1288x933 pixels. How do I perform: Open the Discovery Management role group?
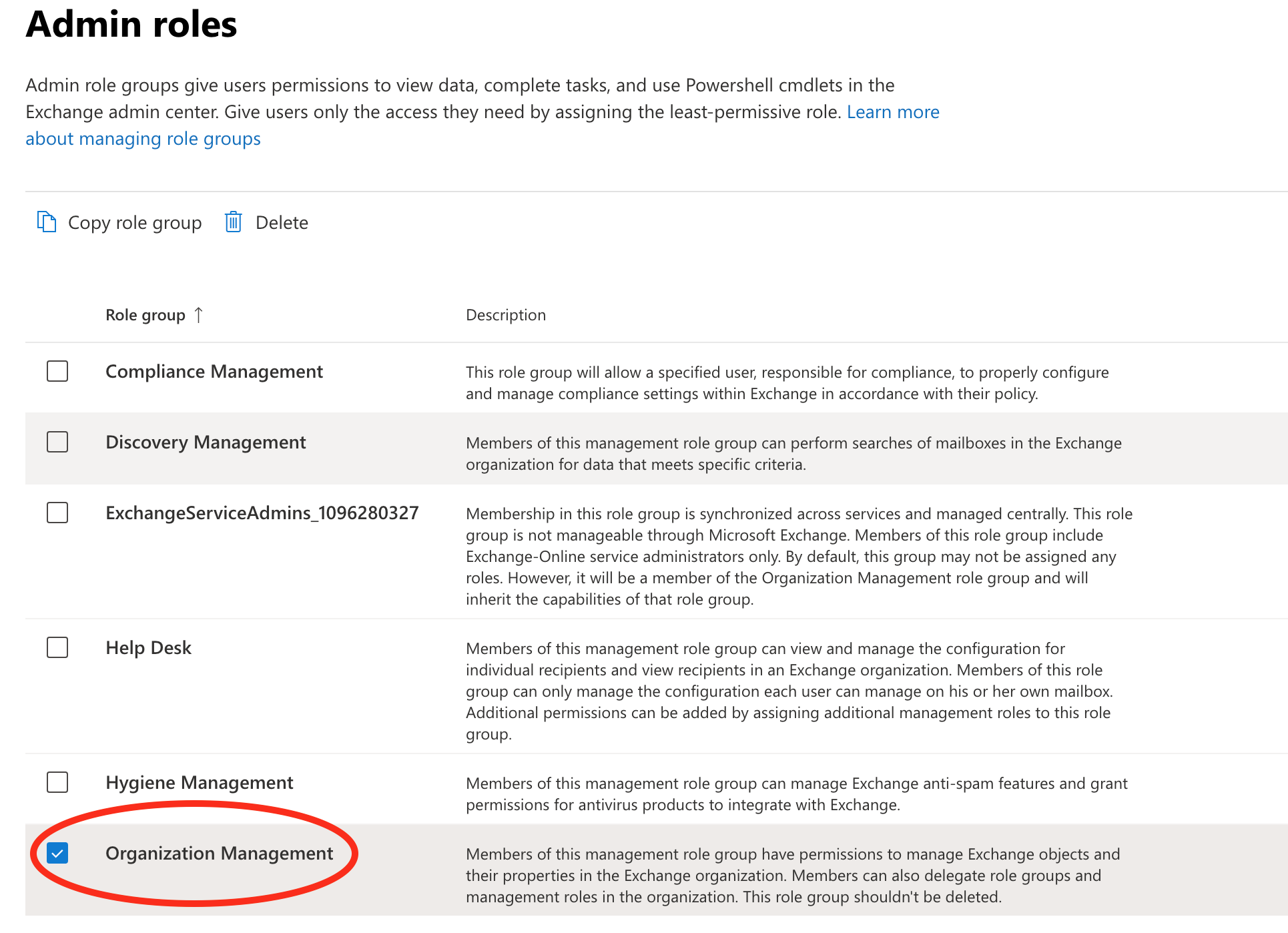pyautogui.click(x=206, y=442)
